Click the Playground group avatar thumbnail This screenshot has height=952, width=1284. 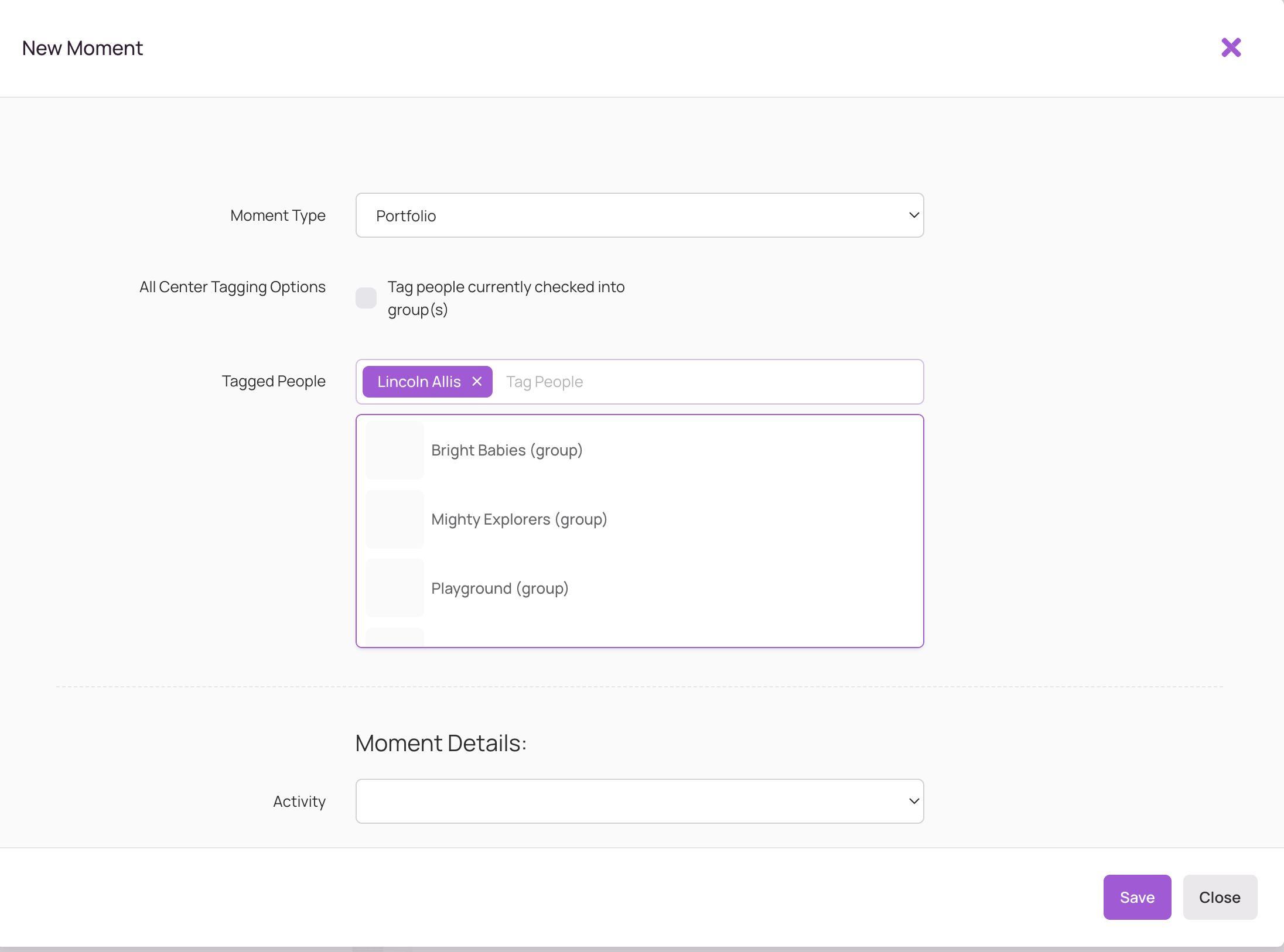click(x=394, y=588)
